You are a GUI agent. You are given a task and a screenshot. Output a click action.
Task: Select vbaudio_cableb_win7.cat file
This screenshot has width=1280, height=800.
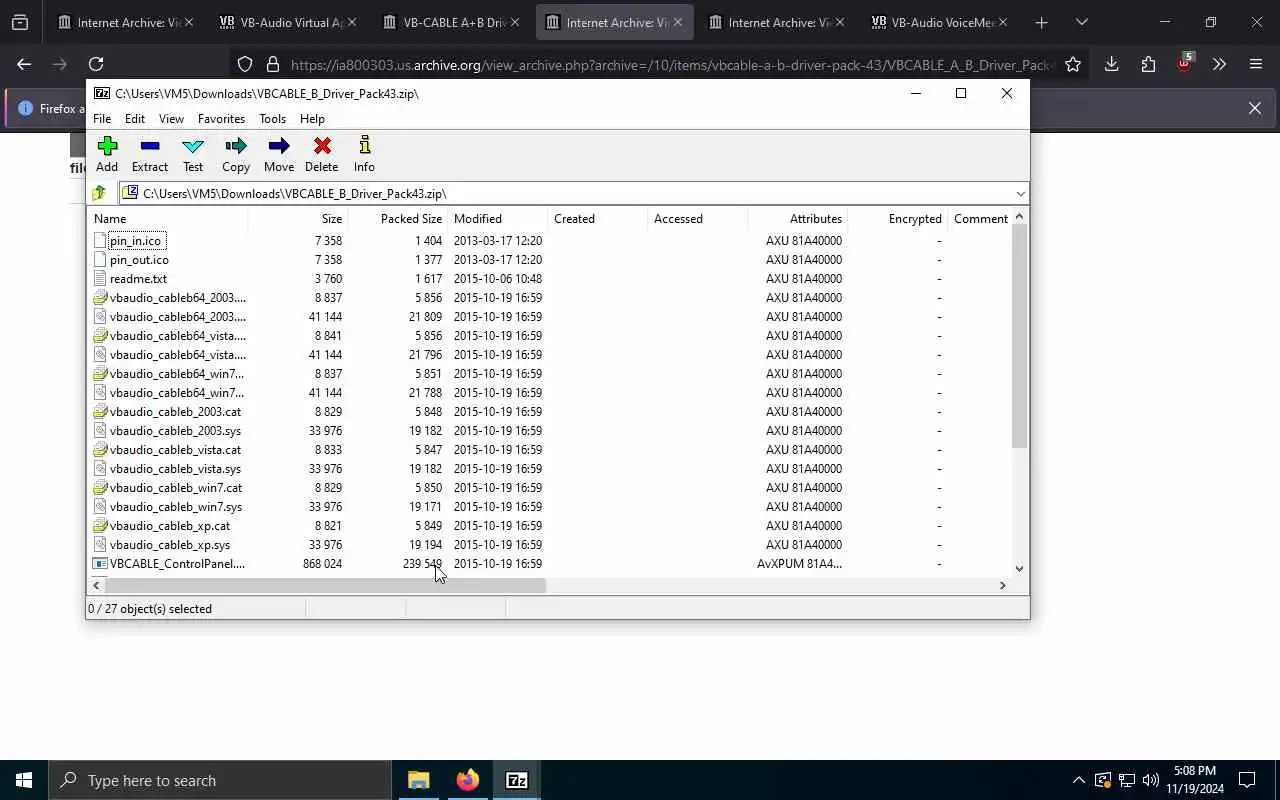coord(176,487)
